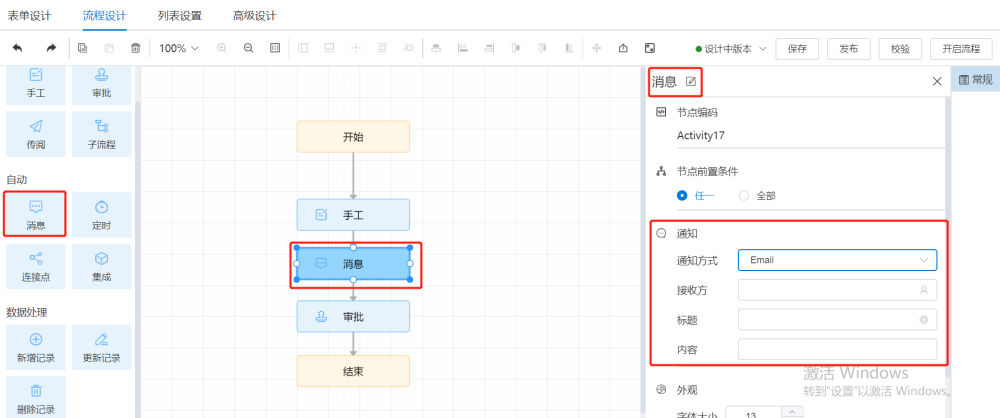Click the zoom out magnifier icon
This screenshot has width=1000, height=418.
(248, 48)
